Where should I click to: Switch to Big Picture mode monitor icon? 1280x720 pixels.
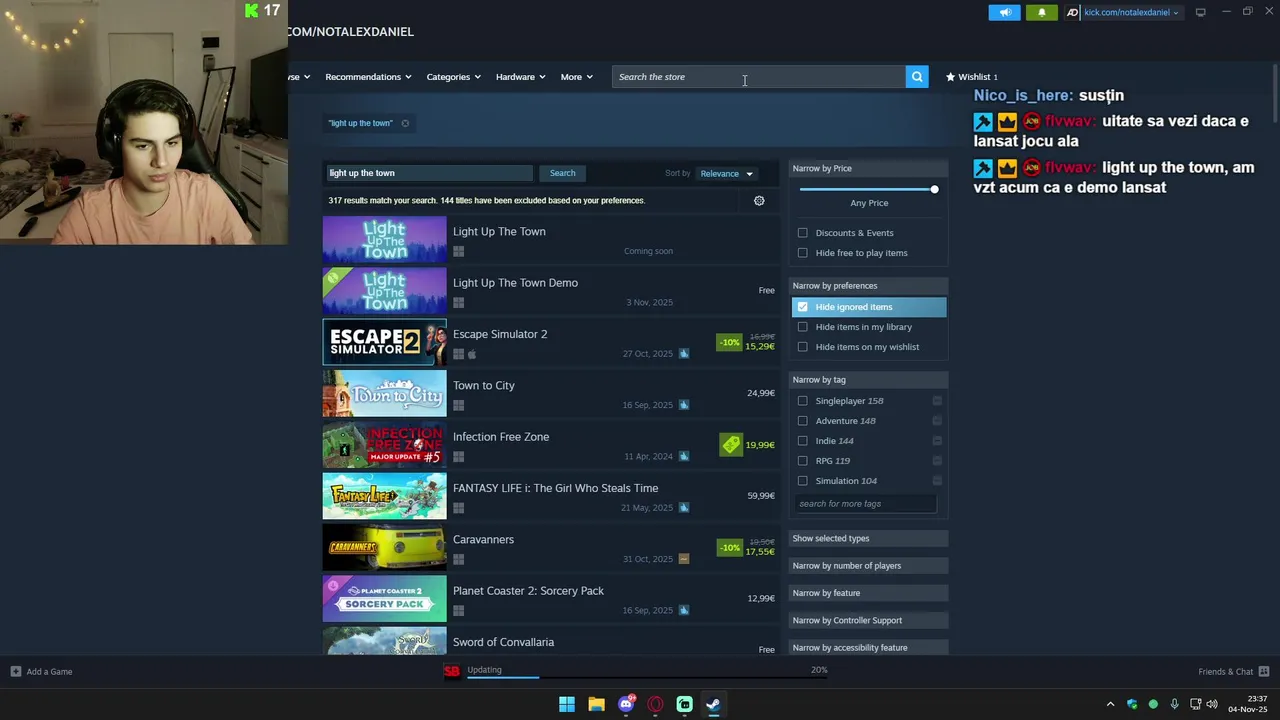[1200, 13]
